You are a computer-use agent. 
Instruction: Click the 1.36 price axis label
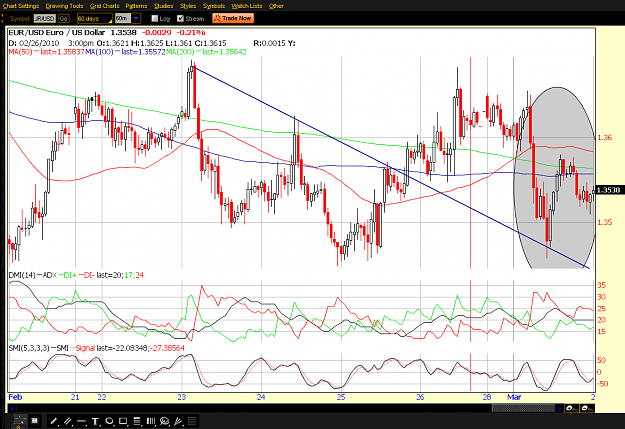pyautogui.click(x=604, y=138)
